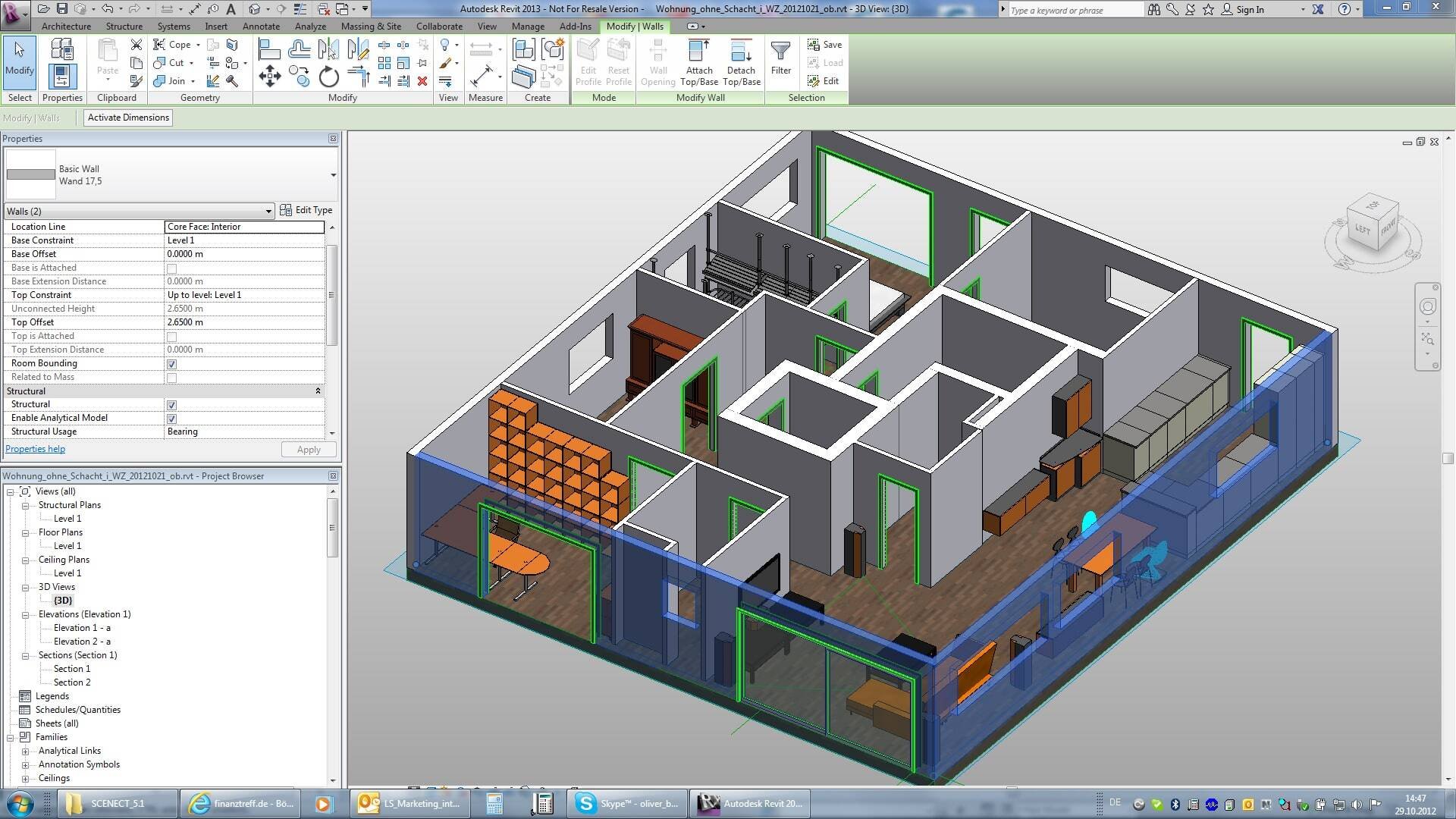Screen dimensions: 1456x819
Task: Click the Edit Type button in Properties
Action: click(306, 210)
